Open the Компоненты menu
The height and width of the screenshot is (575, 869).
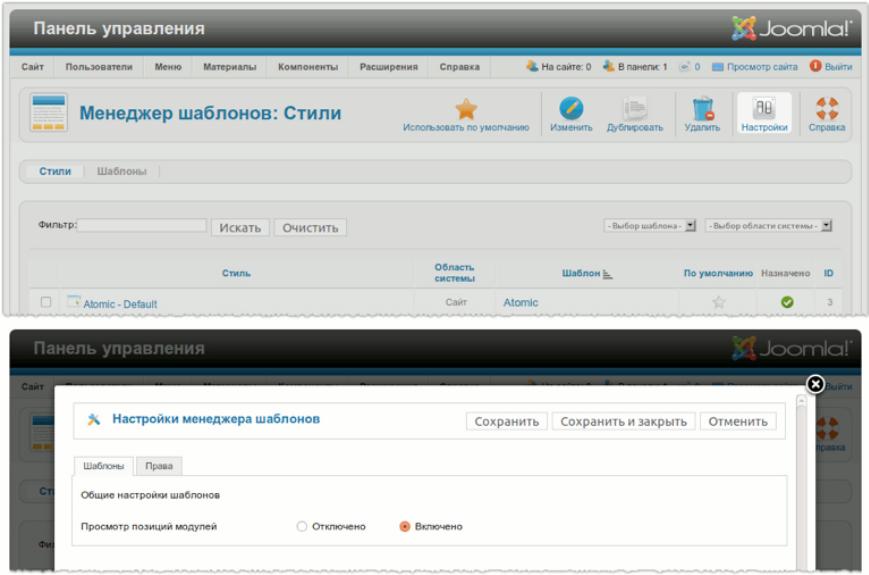tap(308, 67)
